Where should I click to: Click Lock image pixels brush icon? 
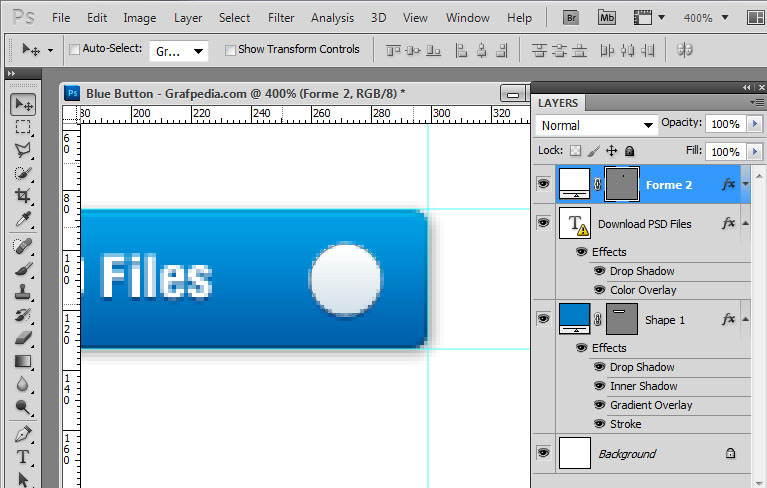tap(593, 151)
